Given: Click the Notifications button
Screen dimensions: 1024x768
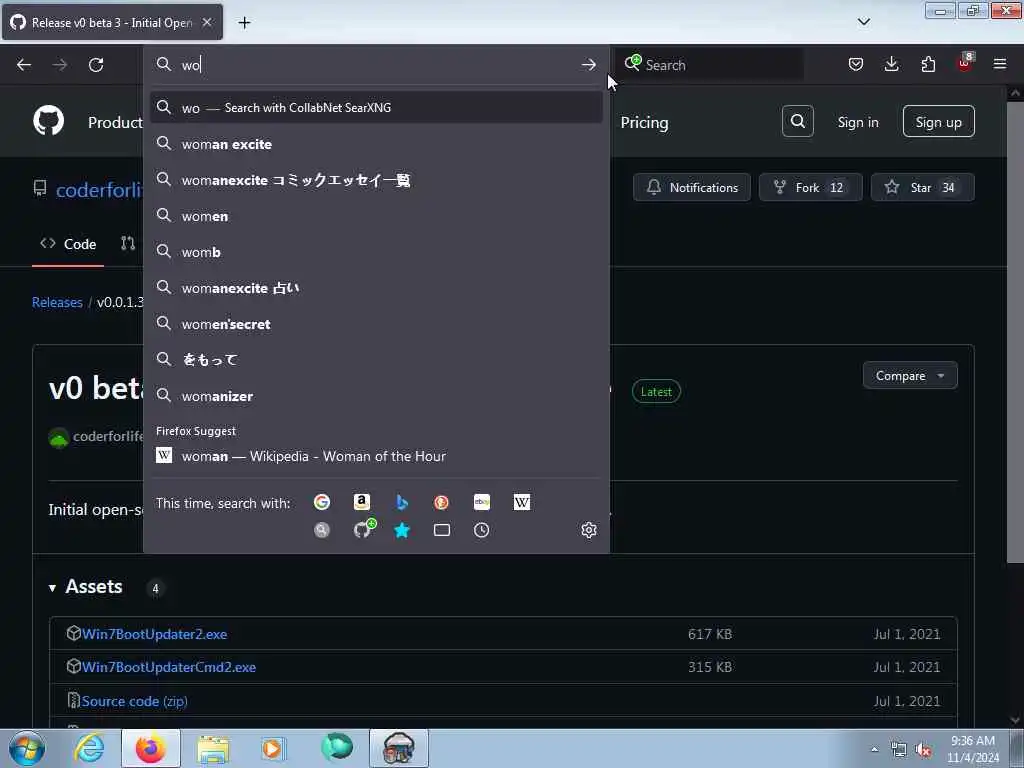Looking at the screenshot, I should coord(692,187).
